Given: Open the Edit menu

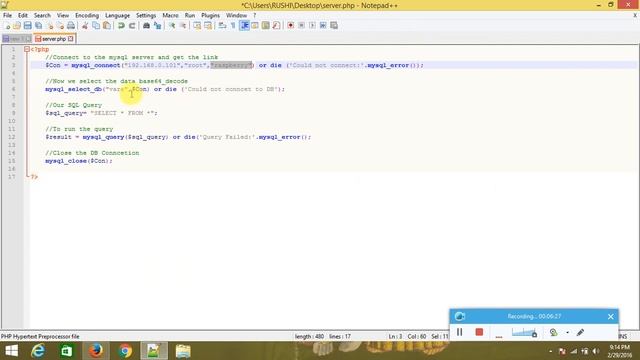Looking at the screenshot, I should click(23, 16).
